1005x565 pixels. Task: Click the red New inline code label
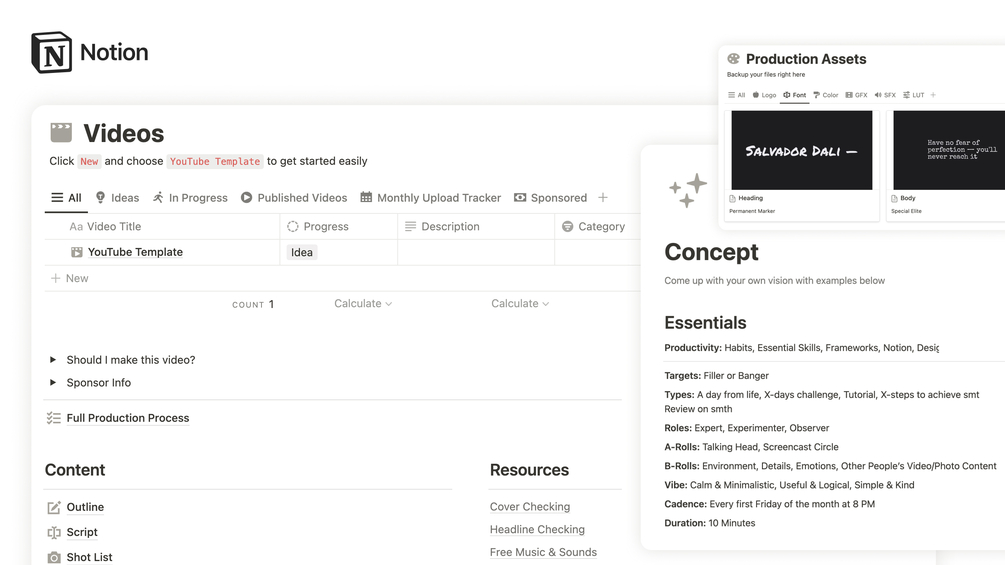[x=89, y=161]
